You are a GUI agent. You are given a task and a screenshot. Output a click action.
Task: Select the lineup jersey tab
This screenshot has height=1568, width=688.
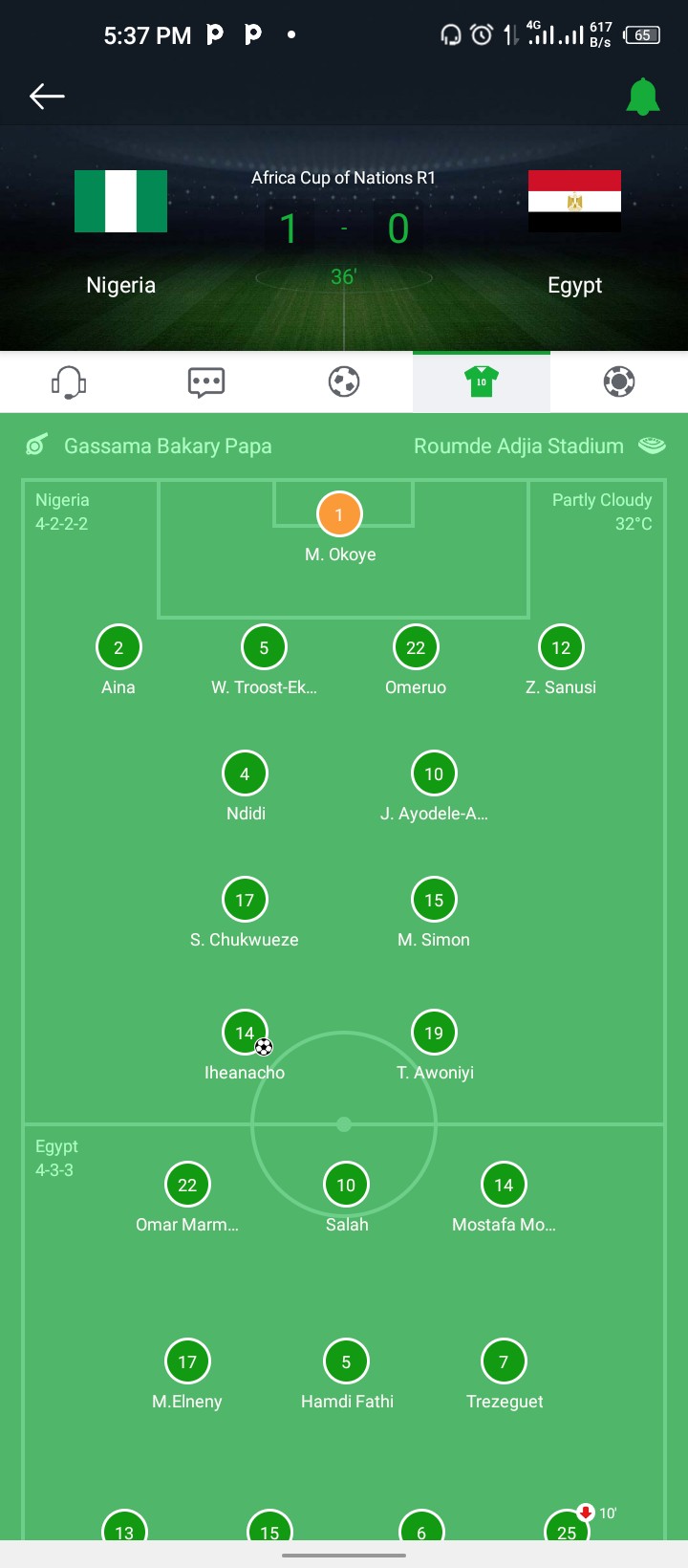pyautogui.click(x=482, y=382)
